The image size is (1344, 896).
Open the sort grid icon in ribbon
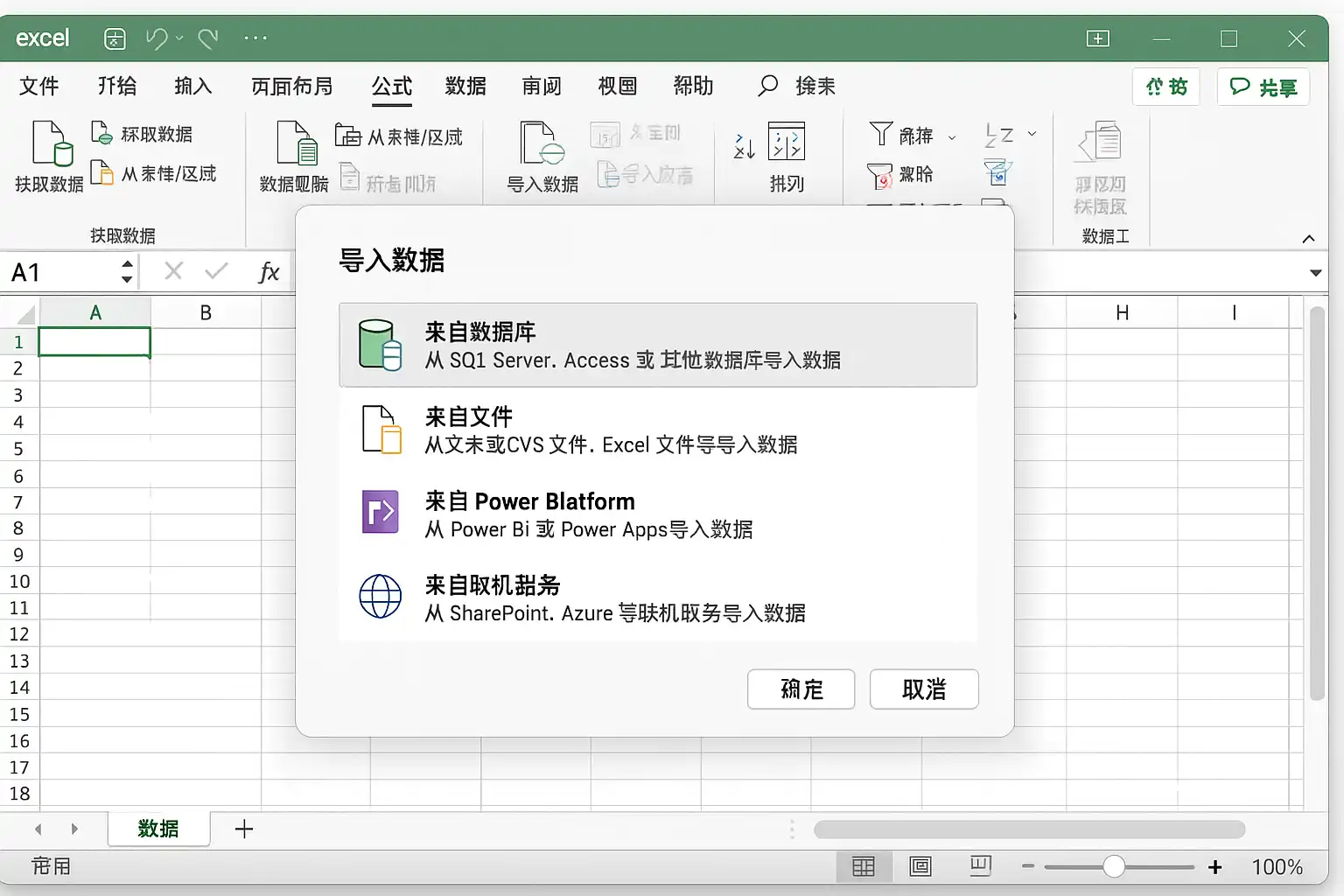click(x=786, y=142)
